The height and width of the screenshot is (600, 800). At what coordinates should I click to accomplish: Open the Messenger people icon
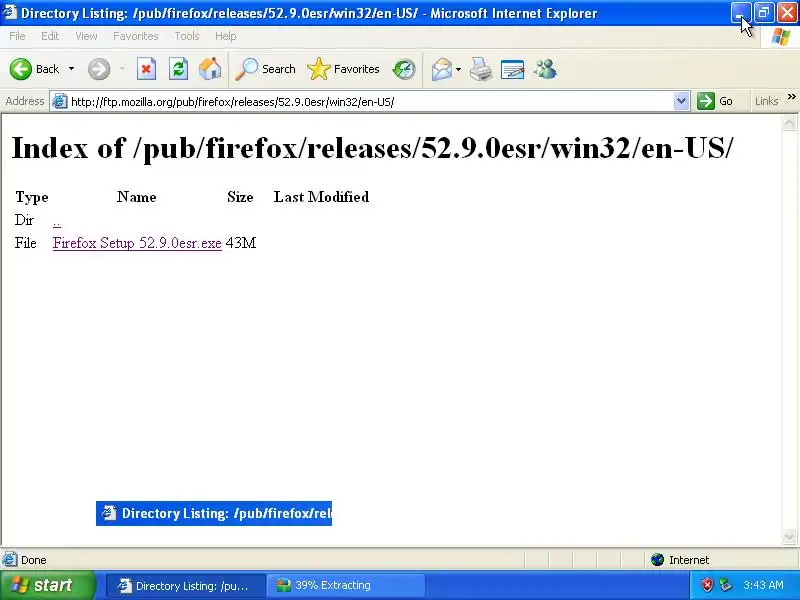545,69
